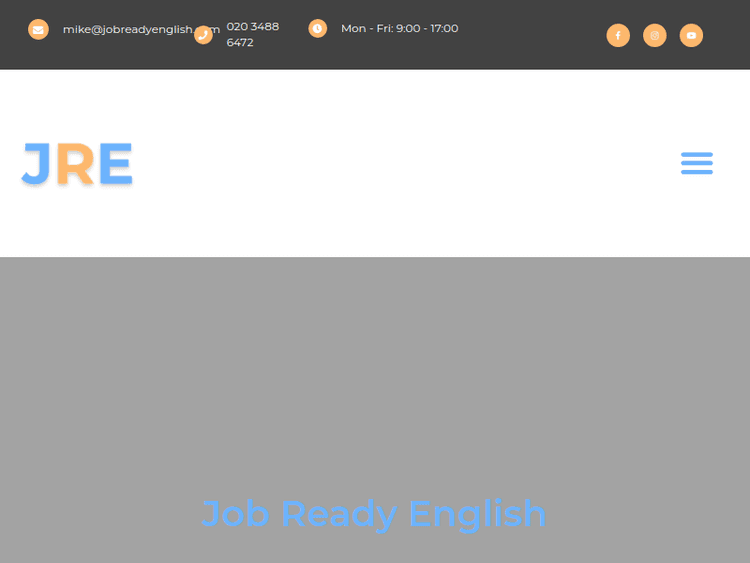Click the envelope email icon
750x563 pixels.
[x=38, y=30]
